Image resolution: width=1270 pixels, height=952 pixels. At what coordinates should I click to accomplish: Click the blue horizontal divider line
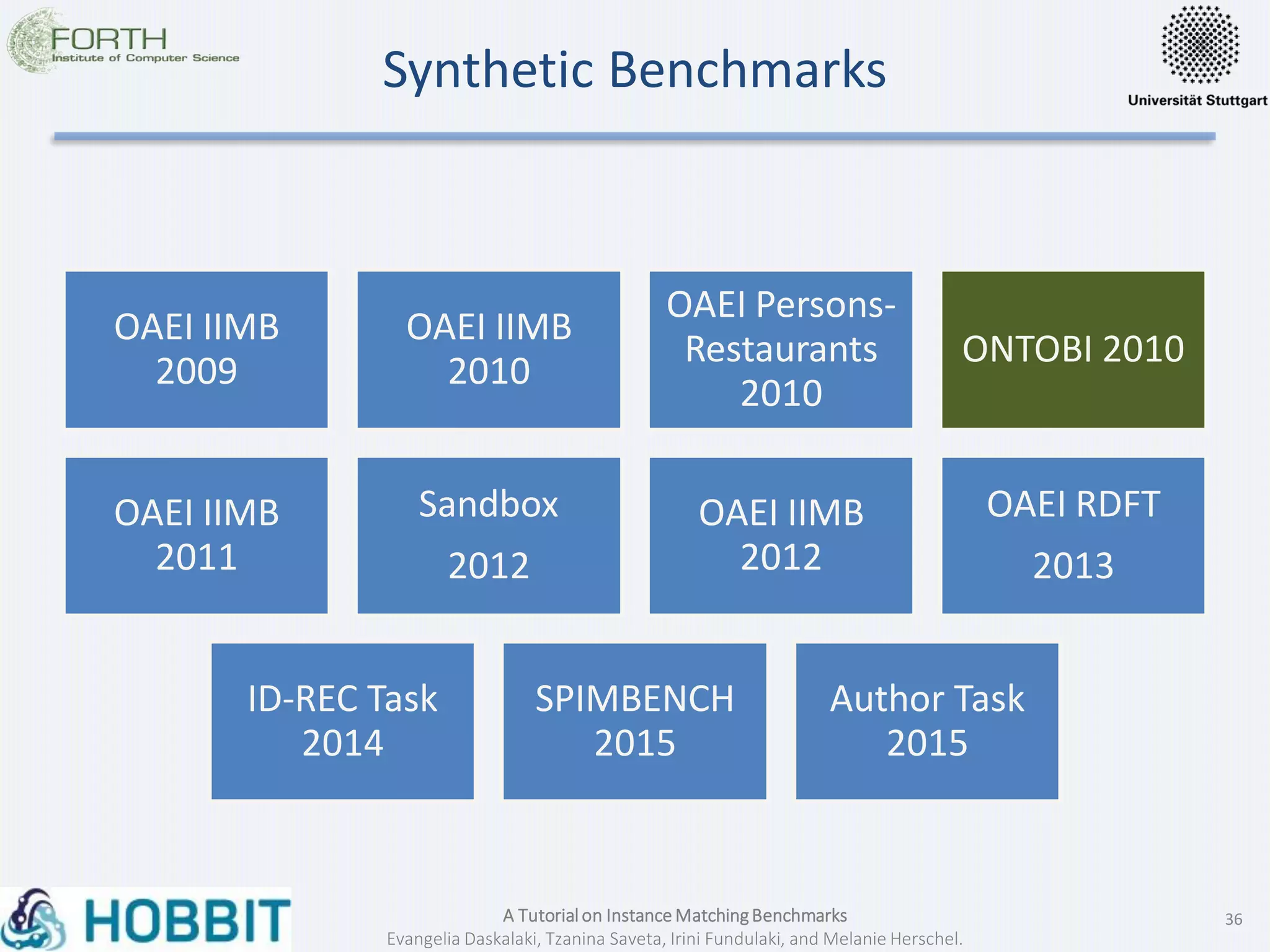tap(634, 136)
